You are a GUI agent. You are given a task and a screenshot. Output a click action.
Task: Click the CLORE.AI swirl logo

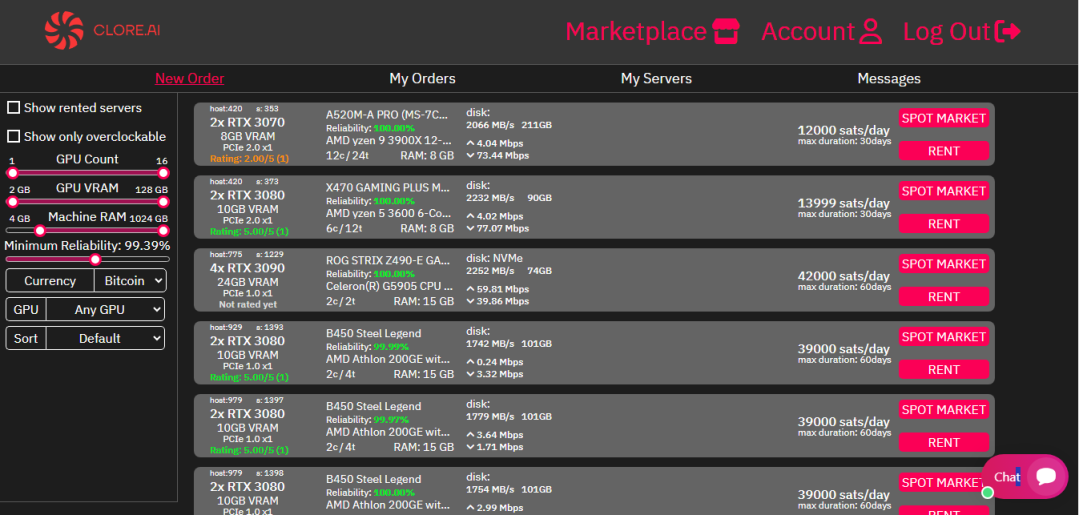[64, 31]
